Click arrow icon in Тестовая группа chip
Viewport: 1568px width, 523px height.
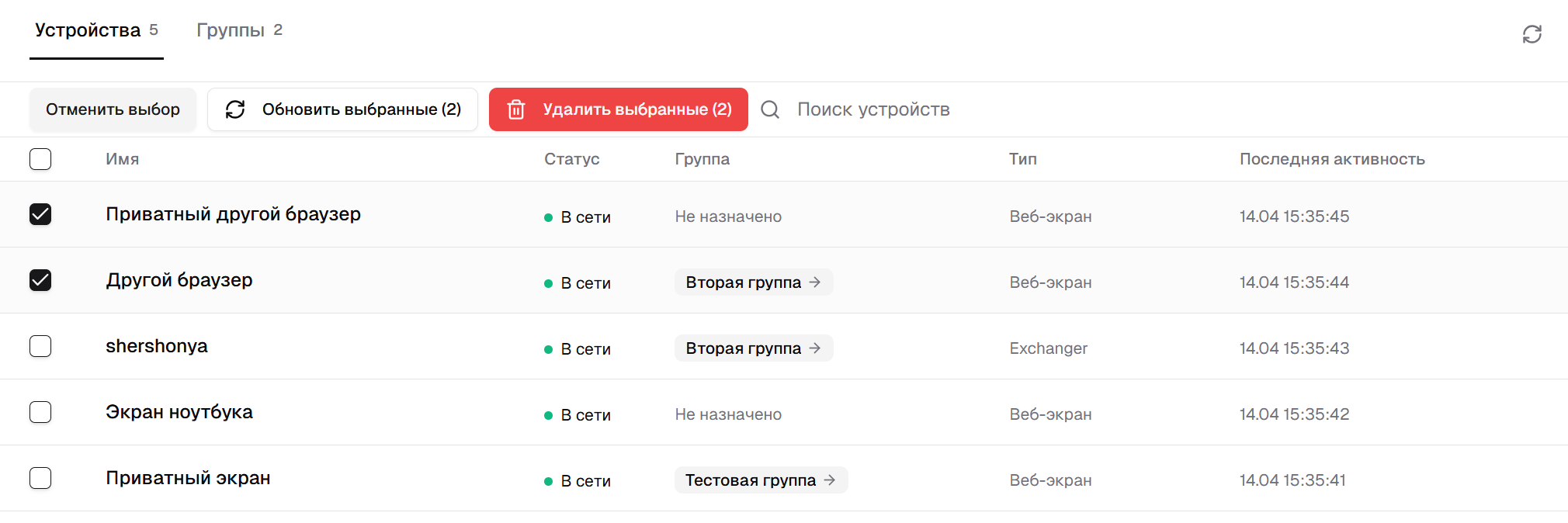829,480
